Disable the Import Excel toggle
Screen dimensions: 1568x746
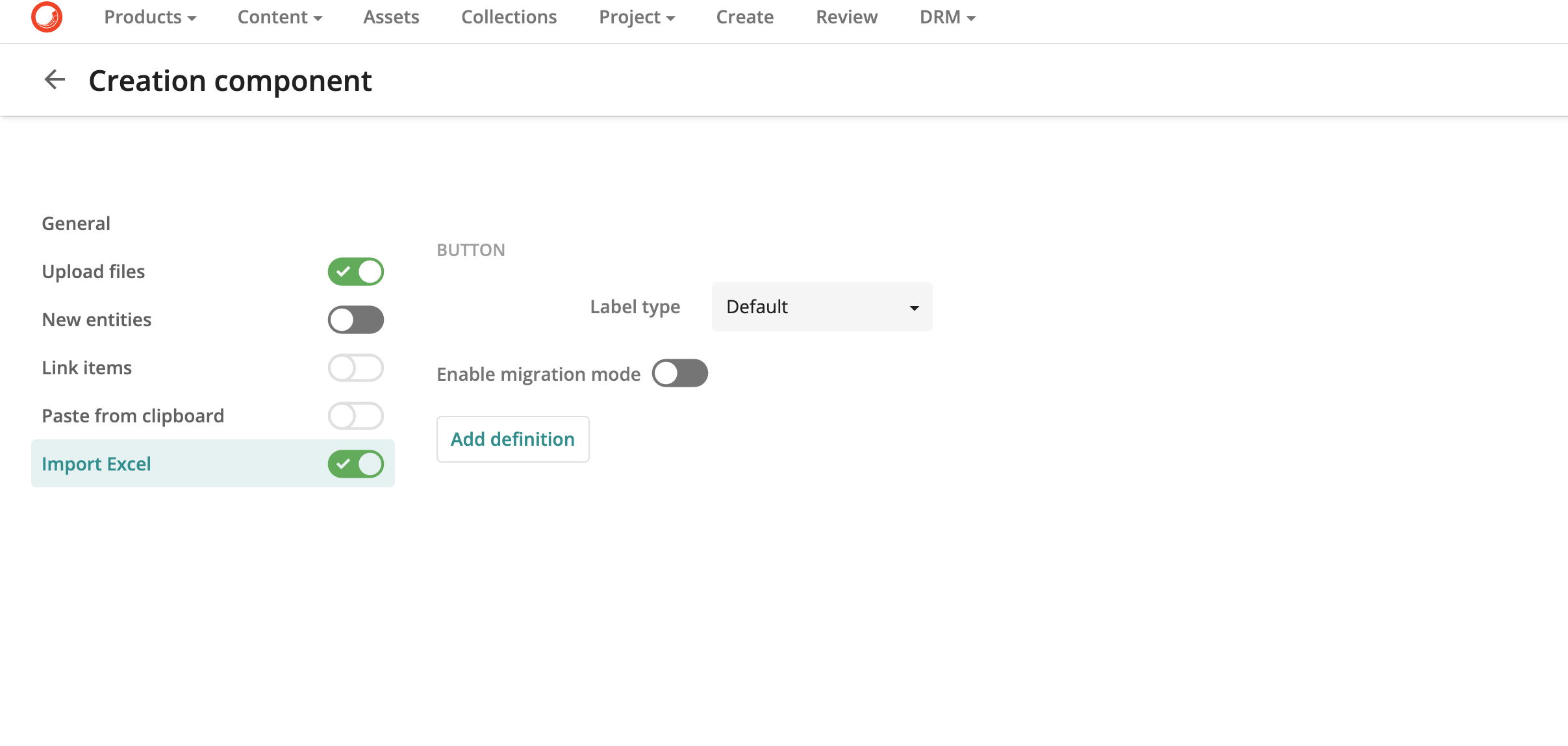[x=356, y=464]
